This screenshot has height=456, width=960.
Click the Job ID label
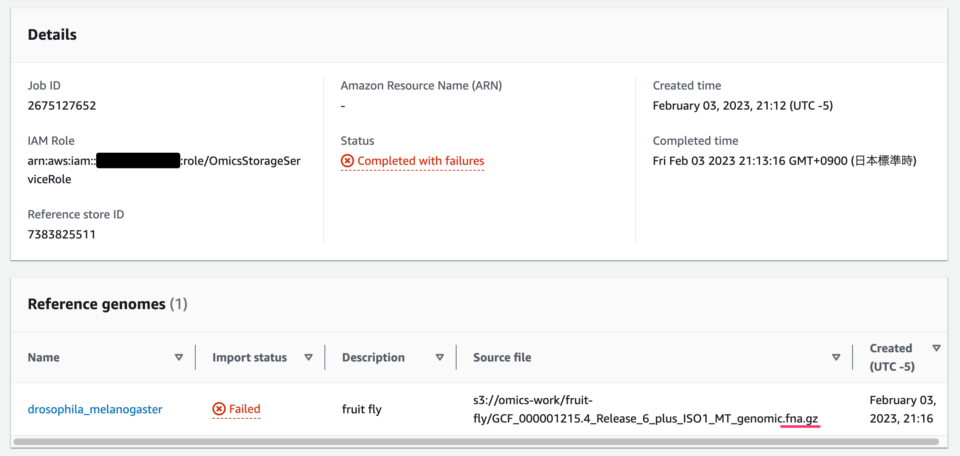(x=44, y=86)
